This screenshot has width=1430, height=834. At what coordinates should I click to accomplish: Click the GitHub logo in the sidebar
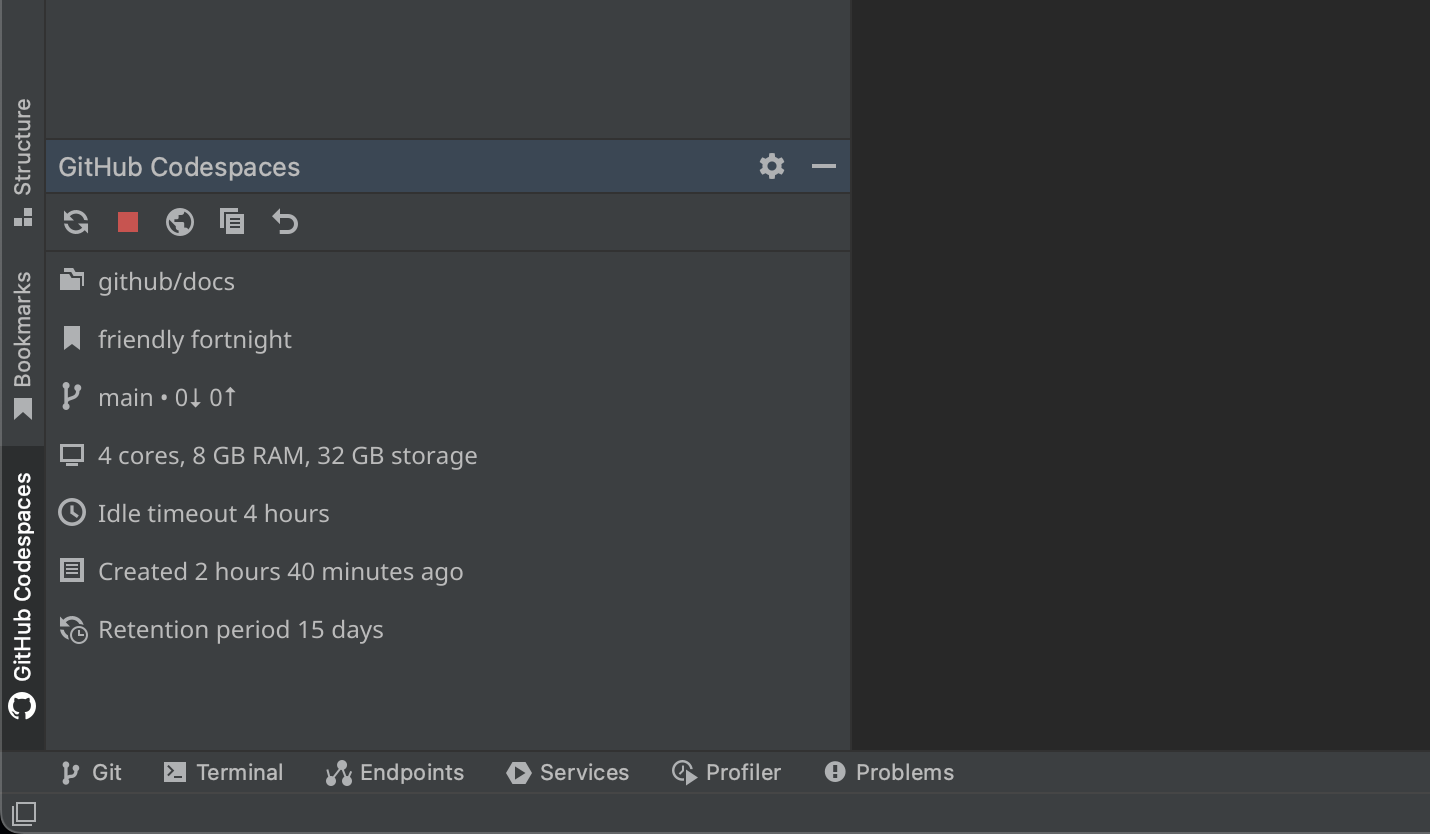pos(22,707)
